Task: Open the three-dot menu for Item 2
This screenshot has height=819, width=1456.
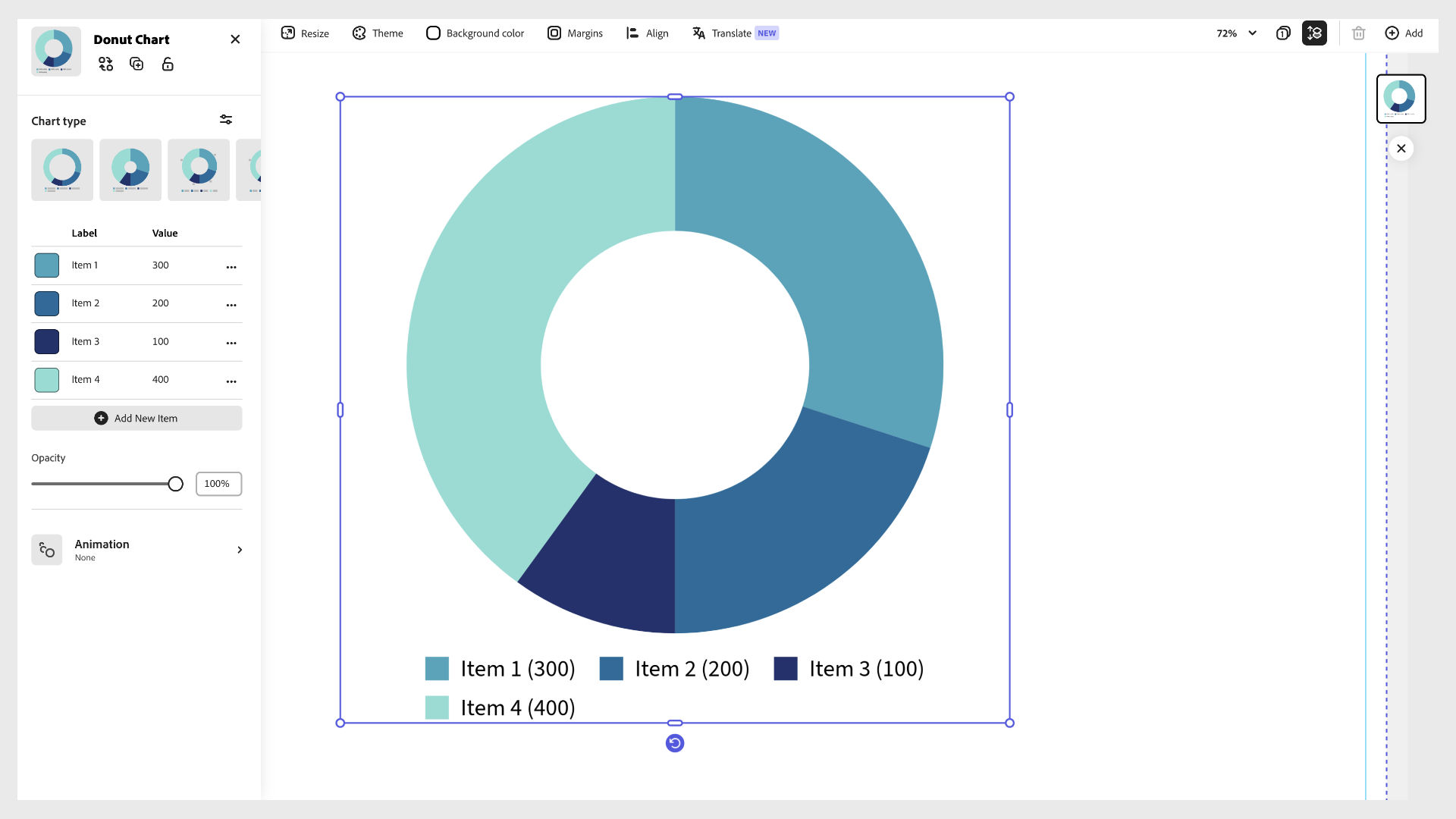Action: click(231, 305)
